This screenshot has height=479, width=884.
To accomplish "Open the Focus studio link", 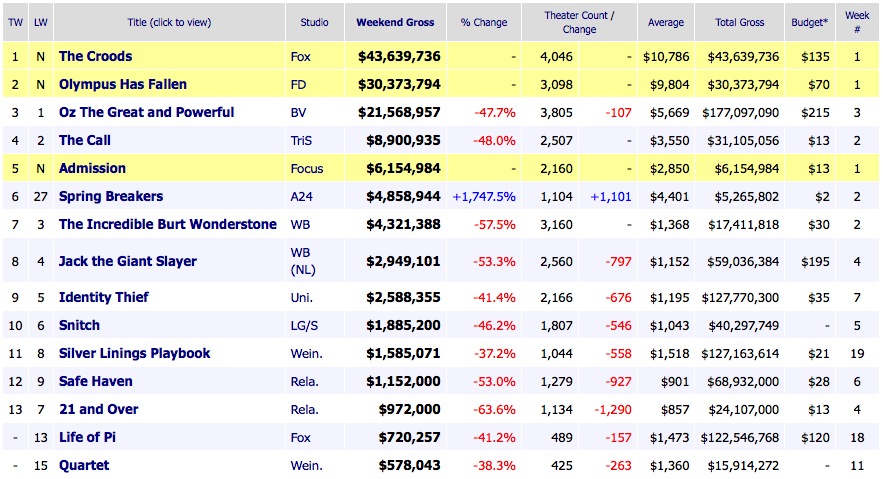I will click(305, 168).
